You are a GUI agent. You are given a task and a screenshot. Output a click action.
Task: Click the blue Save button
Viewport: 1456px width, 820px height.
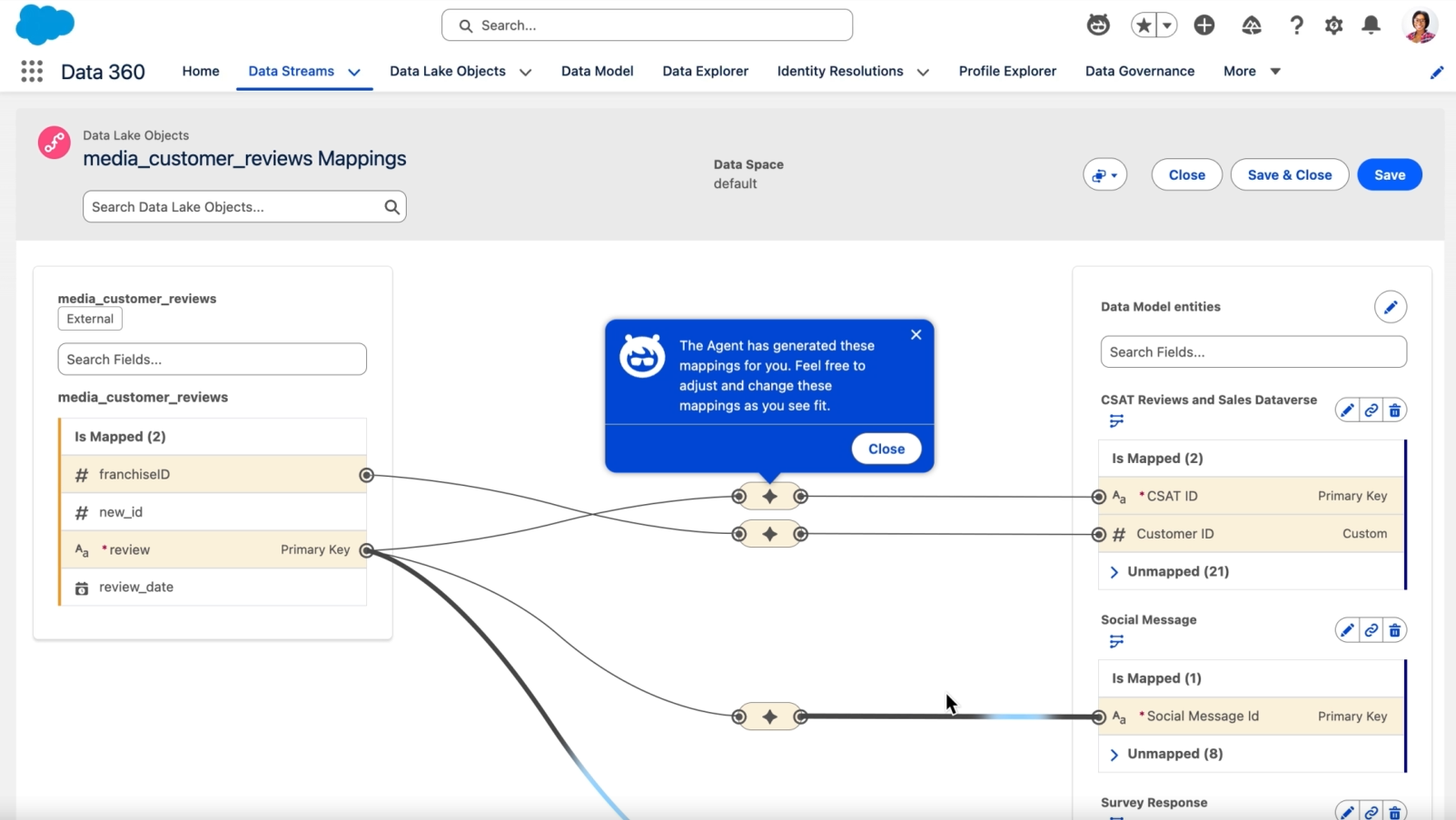point(1389,175)
